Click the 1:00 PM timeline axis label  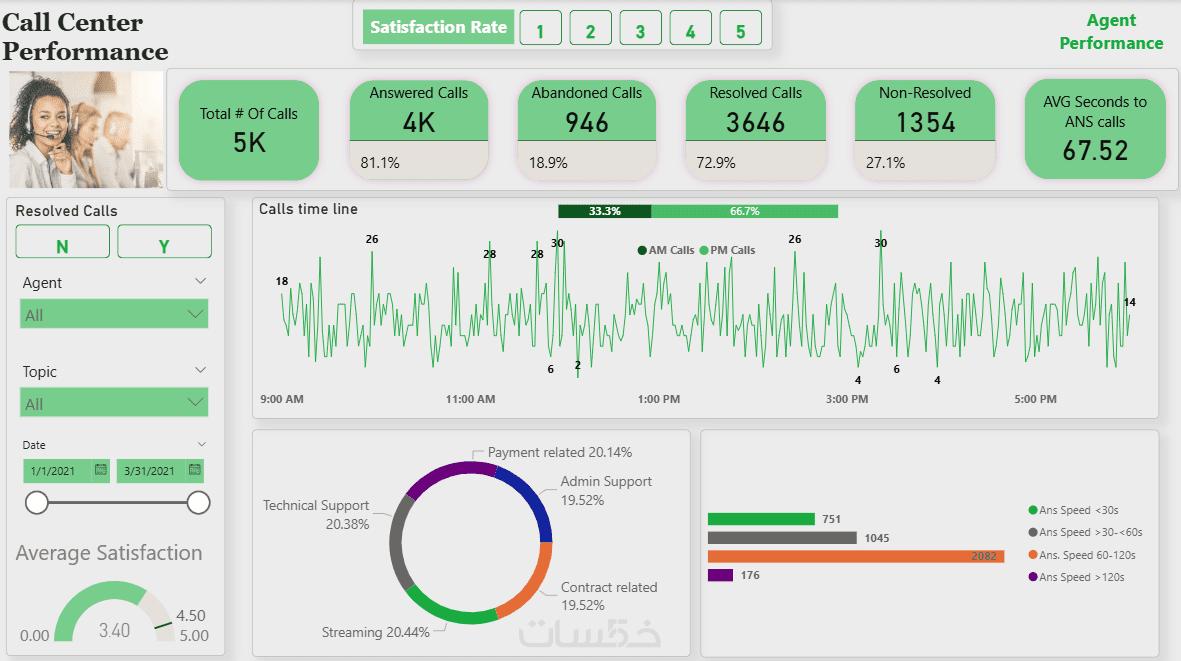pos(659,399)
